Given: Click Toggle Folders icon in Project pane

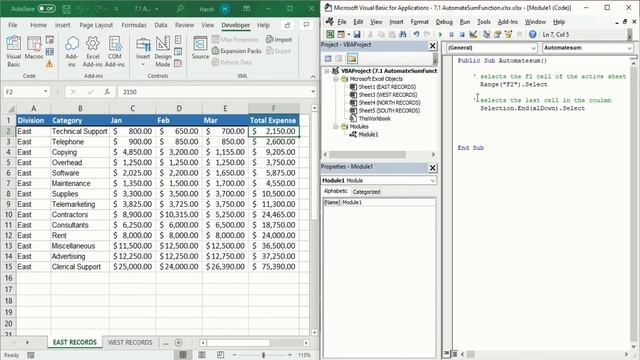Looking at the screenshot, I should click(x=352, y=59).
